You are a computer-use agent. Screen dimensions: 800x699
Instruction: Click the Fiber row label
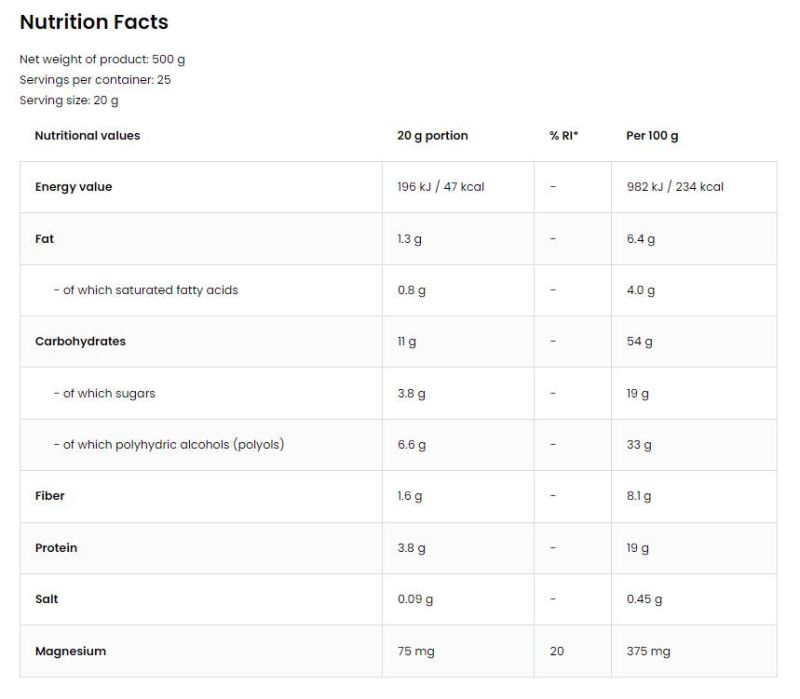point(50,496)
